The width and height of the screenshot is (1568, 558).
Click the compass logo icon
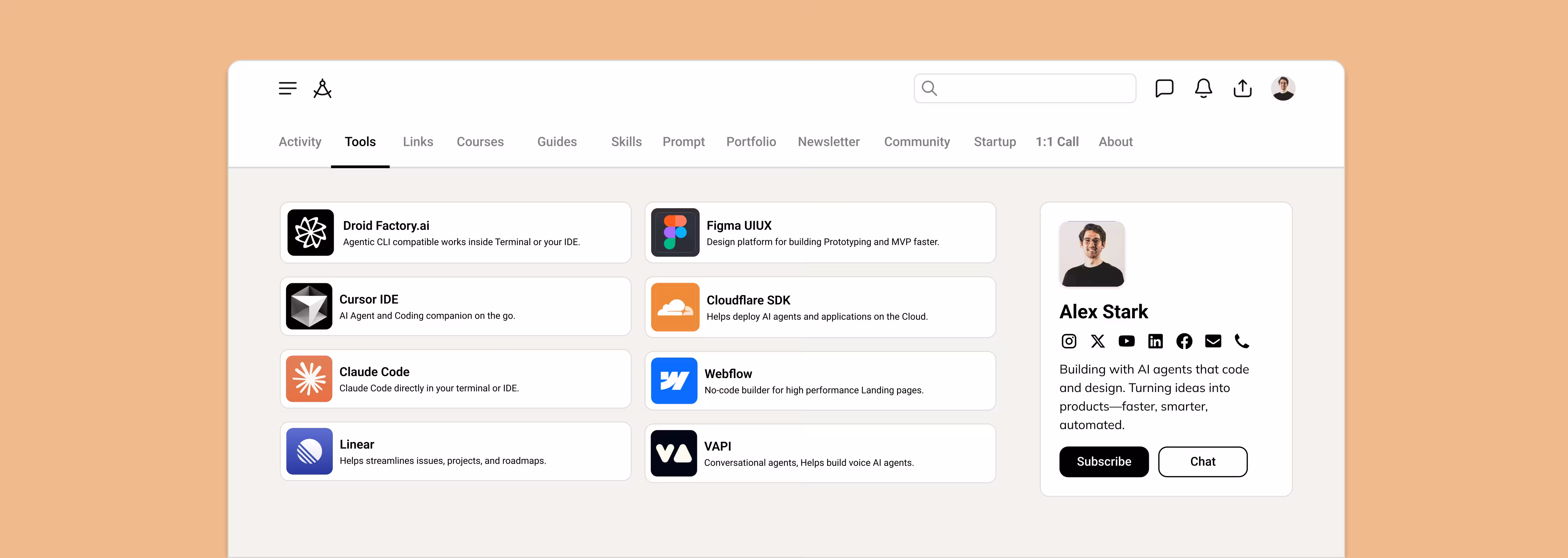(322, 88)
